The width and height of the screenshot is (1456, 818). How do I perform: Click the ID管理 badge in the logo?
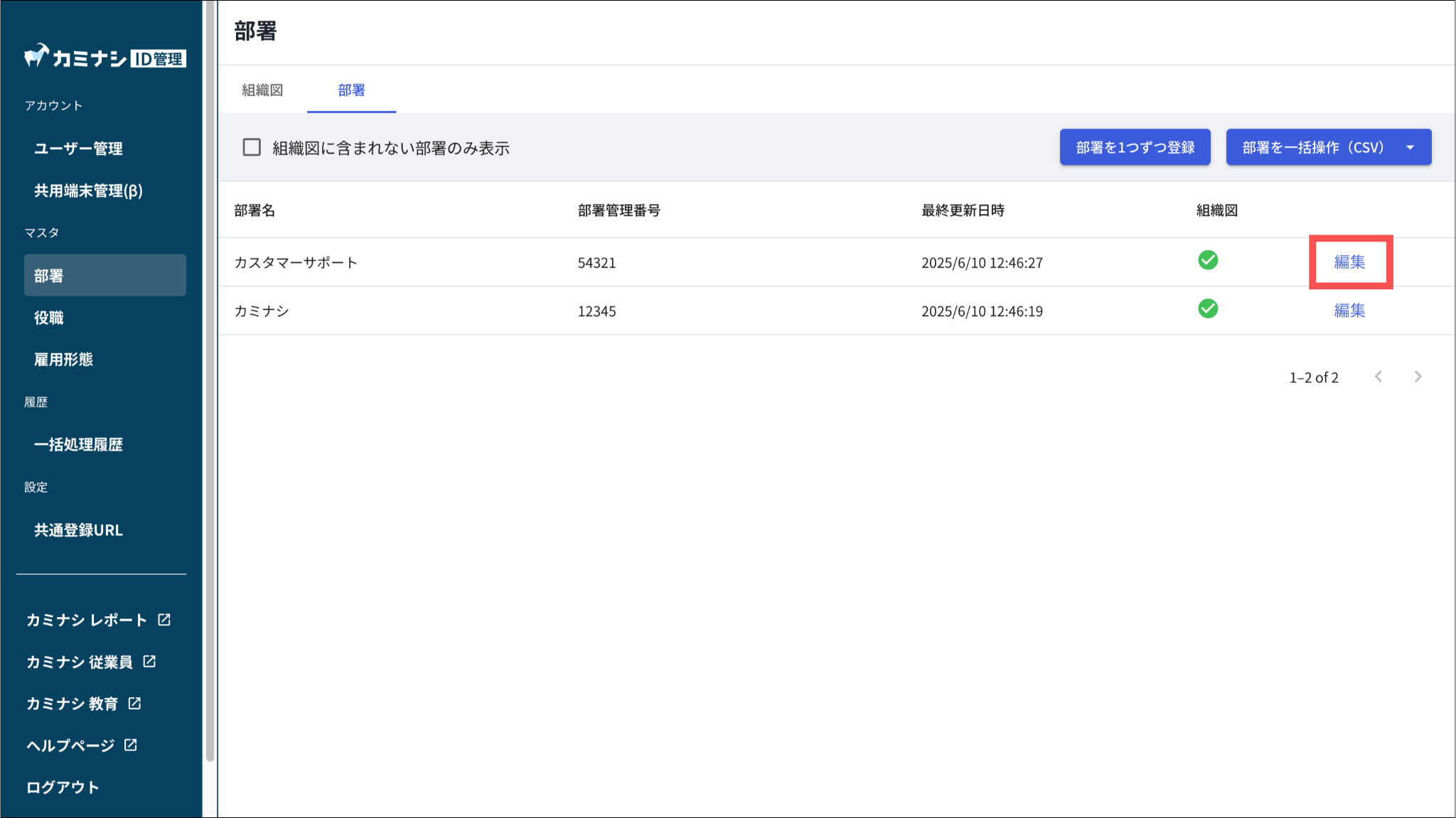coord(159,59)
